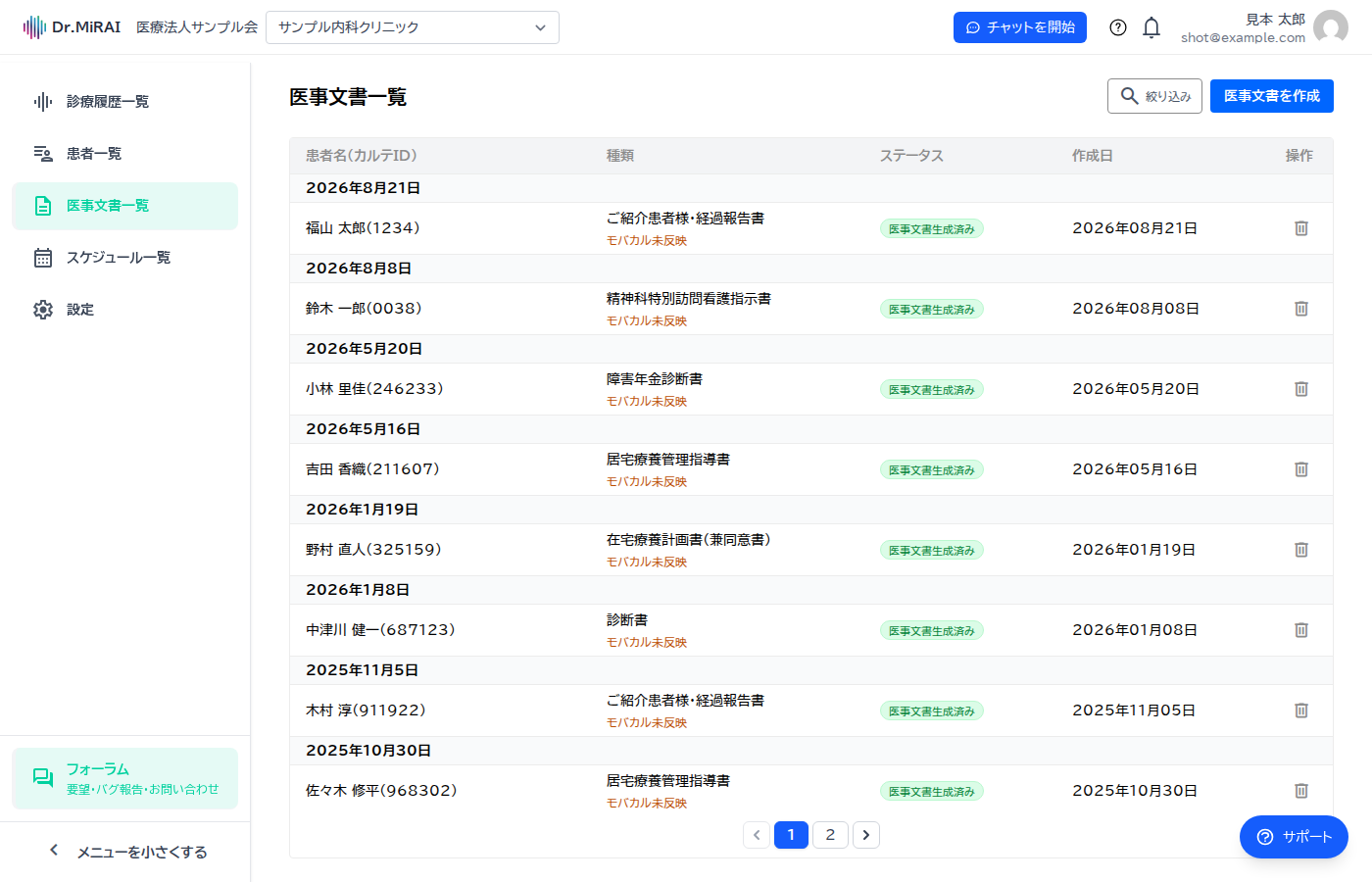1372x882 pixels.
Task: Click the 患者名(カルテID) column header
Action: click(x=362, y=156)
